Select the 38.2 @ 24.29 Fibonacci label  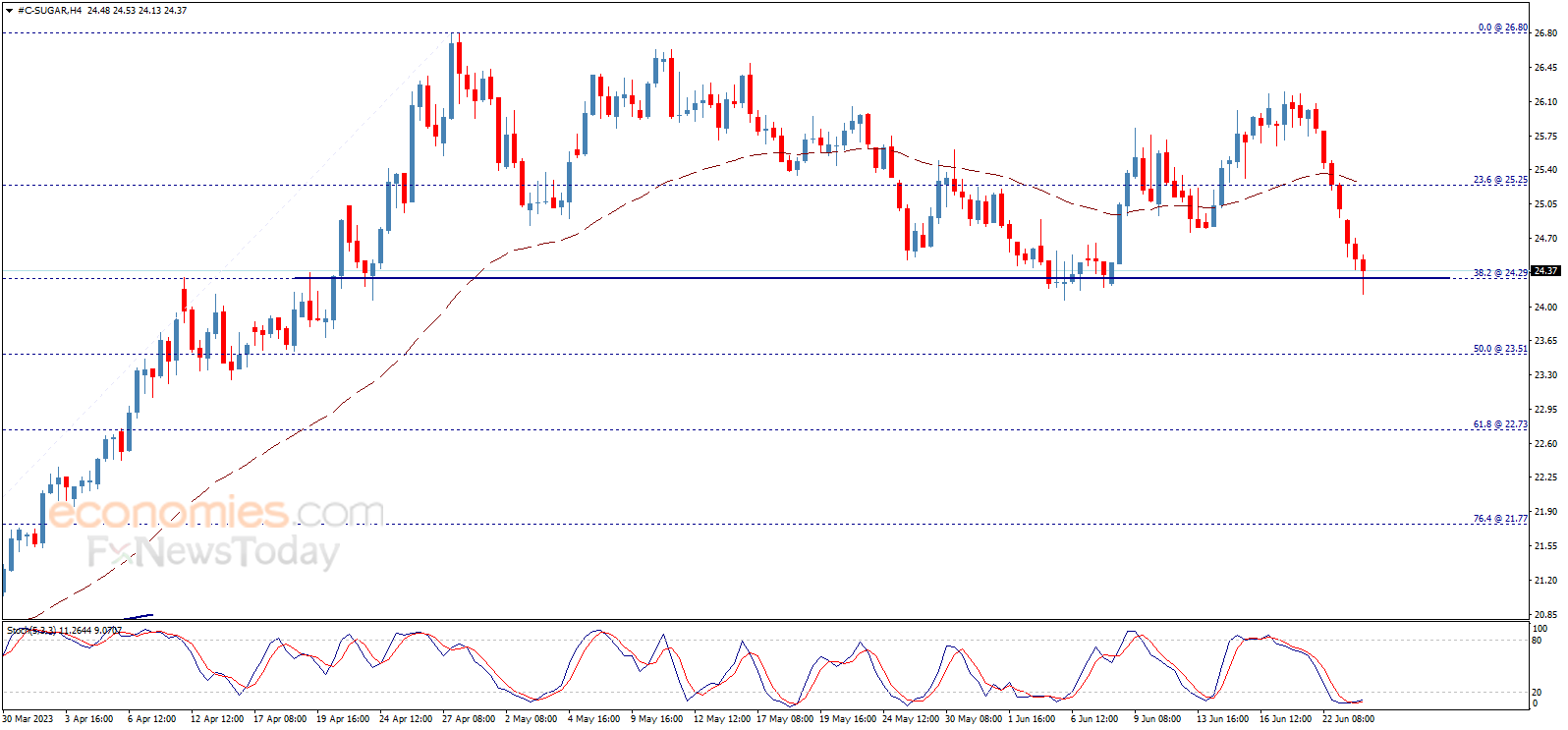click(1500, 273)
